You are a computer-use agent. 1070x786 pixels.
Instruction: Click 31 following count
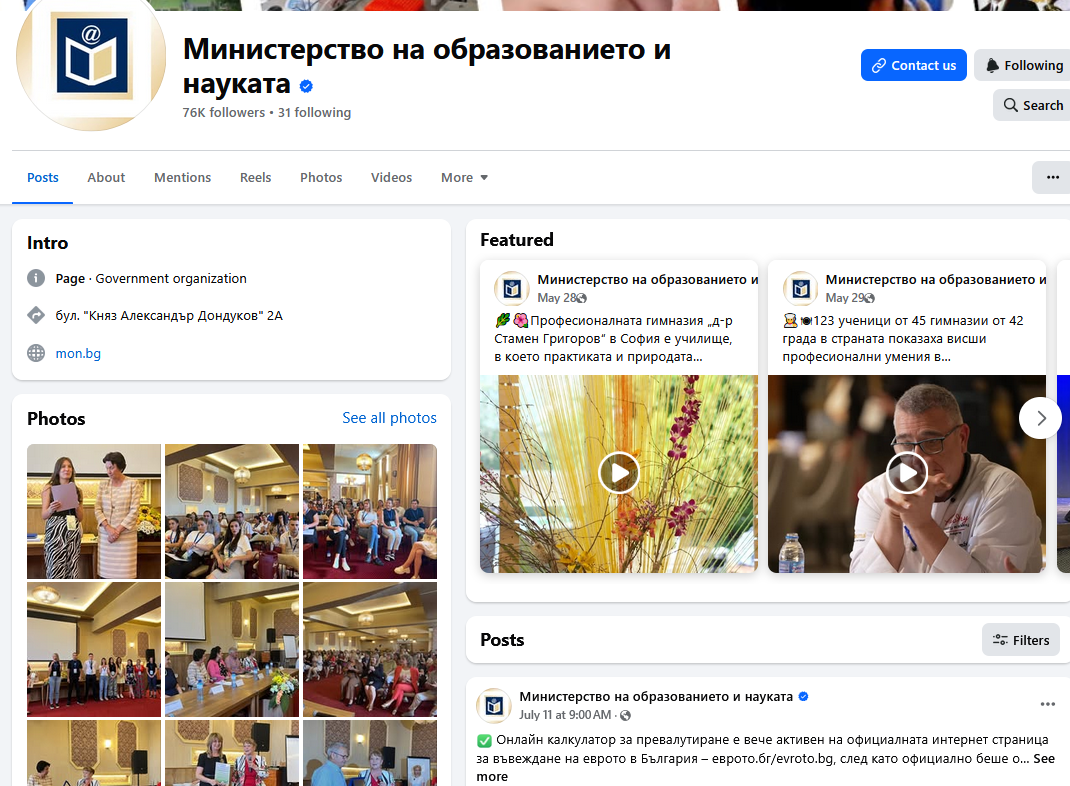coord(314,113)
